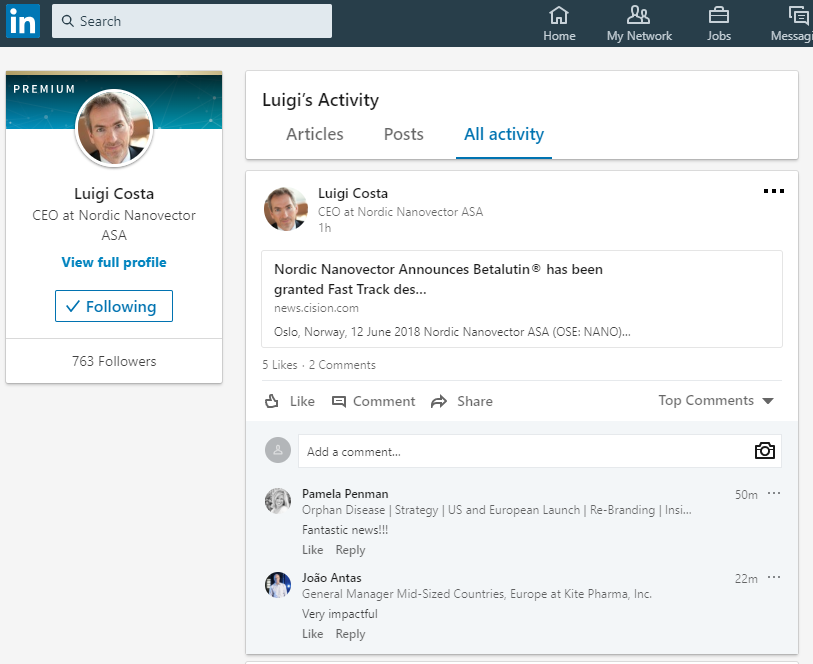The height and width of the screenshot is (664, 813).
Task: Open the View full profile link
Action: coord(114,262)
